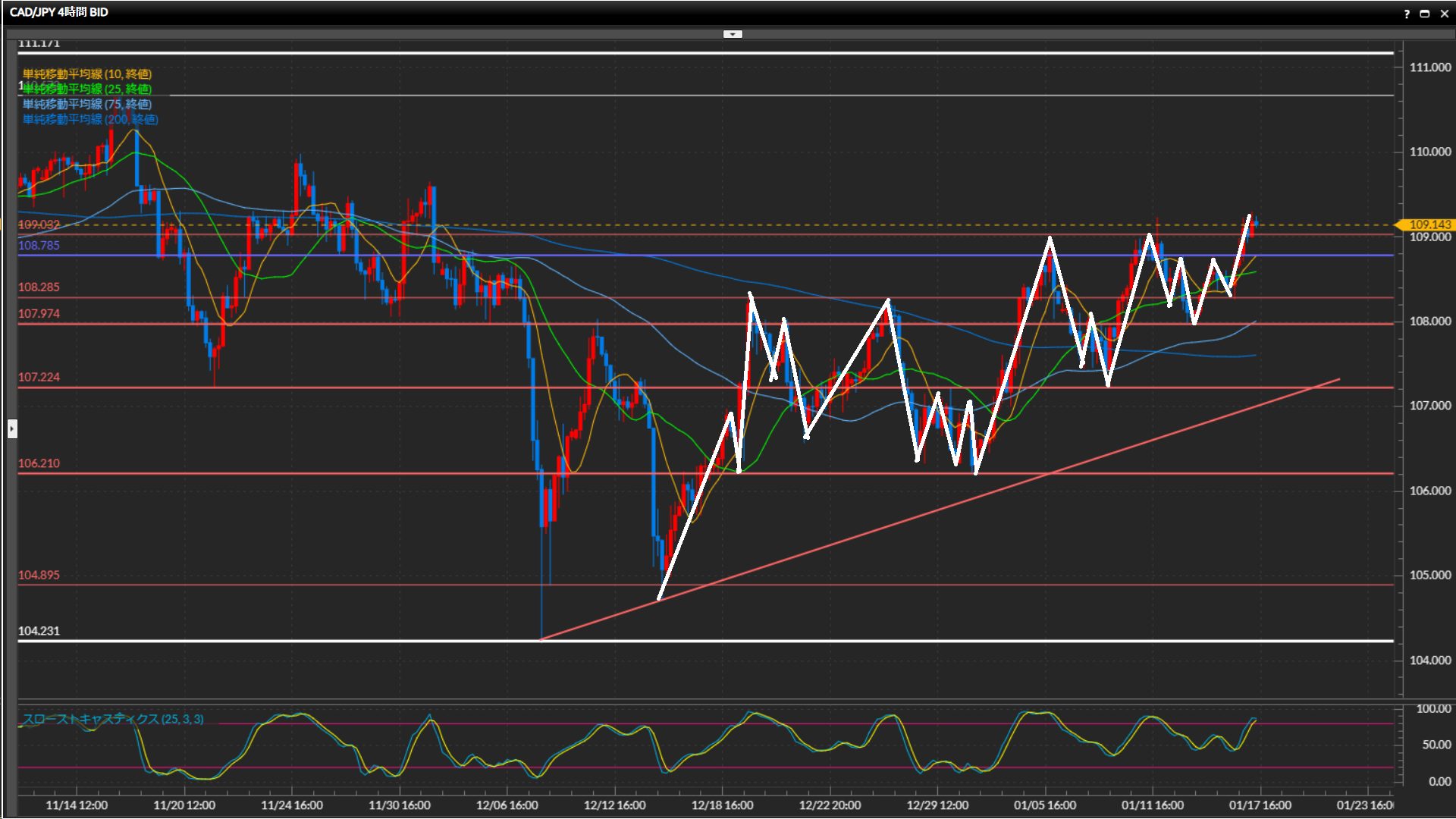The width and height of the screenshot is (1456, 819).
Task: Expand the left side panel arrow
Action: pos(12,429)
